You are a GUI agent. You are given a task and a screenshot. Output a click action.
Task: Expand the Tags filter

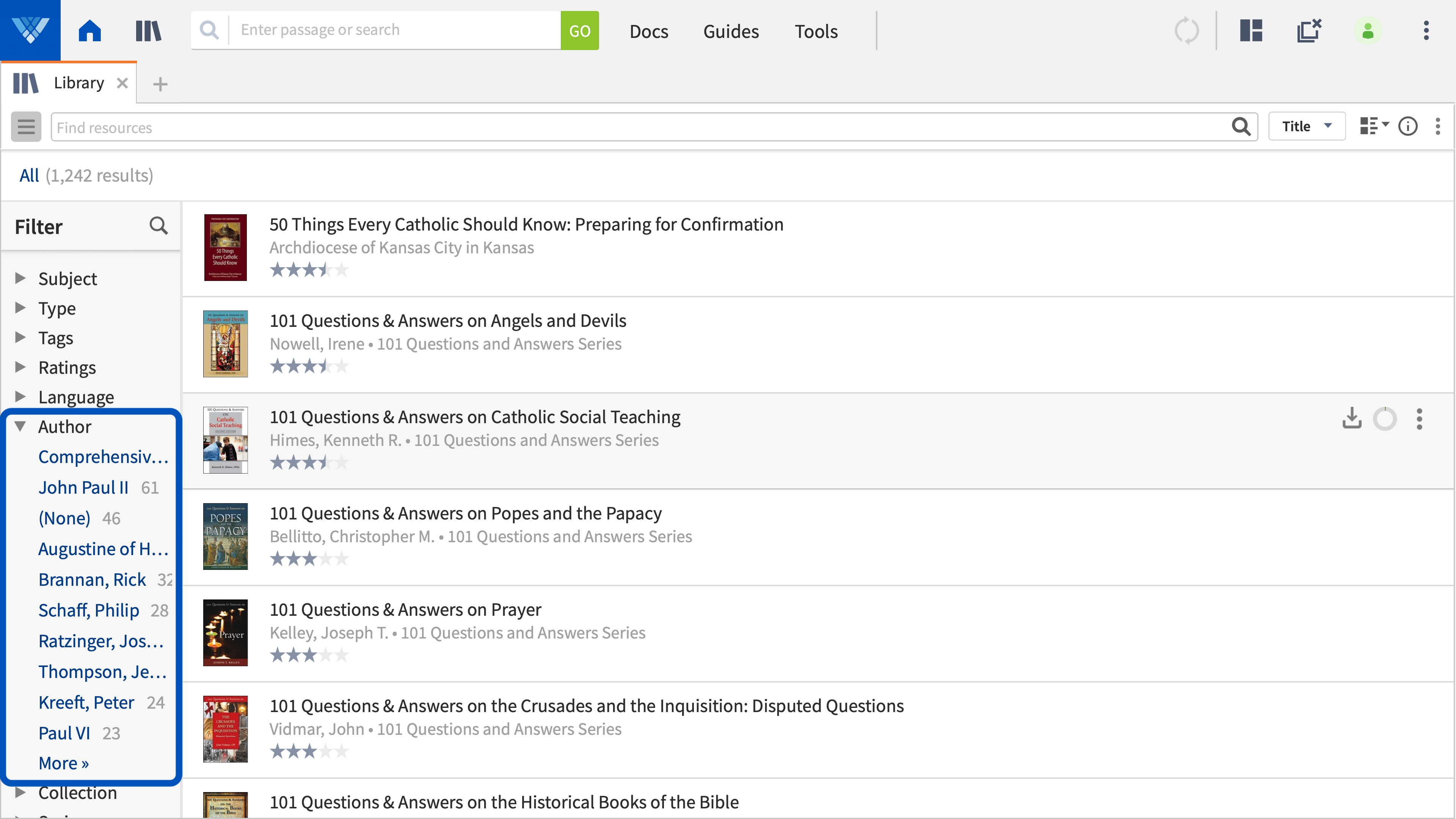click(x=20, y=337)
